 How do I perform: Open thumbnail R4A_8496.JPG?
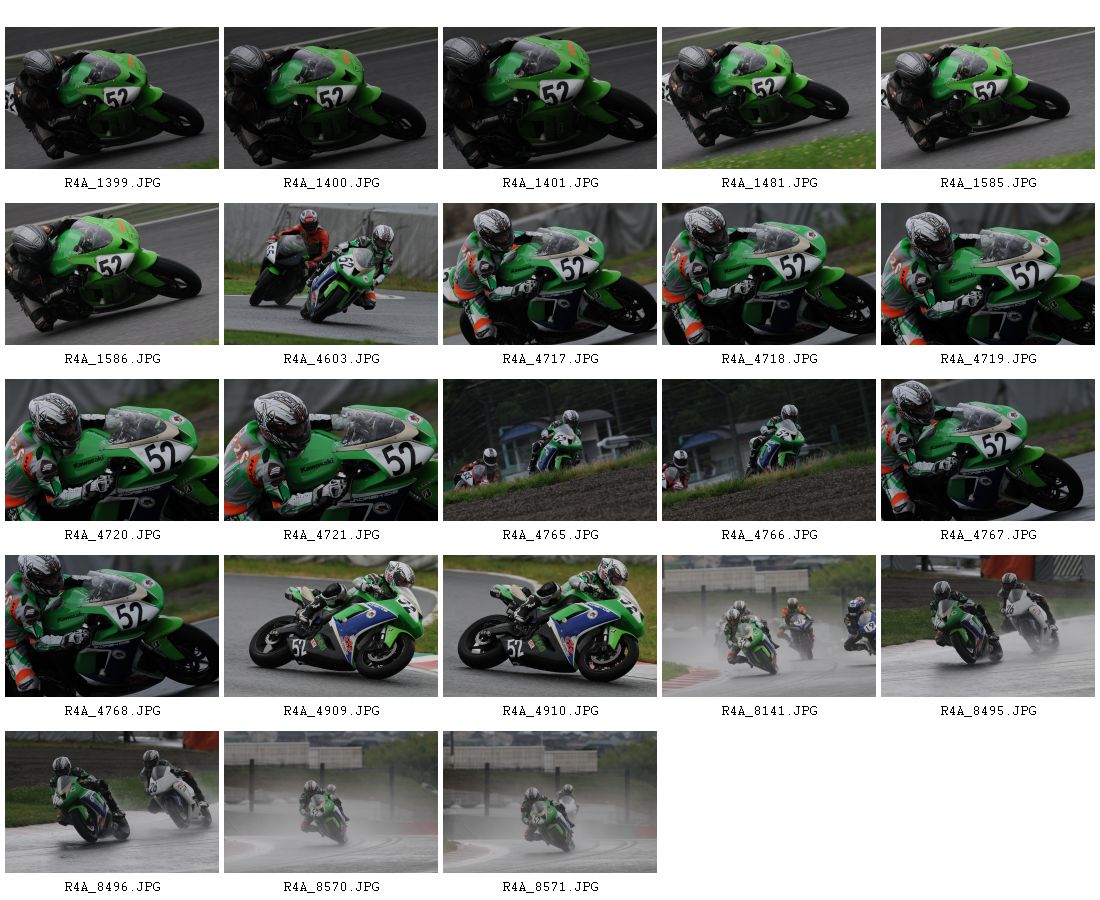[112, 802]
